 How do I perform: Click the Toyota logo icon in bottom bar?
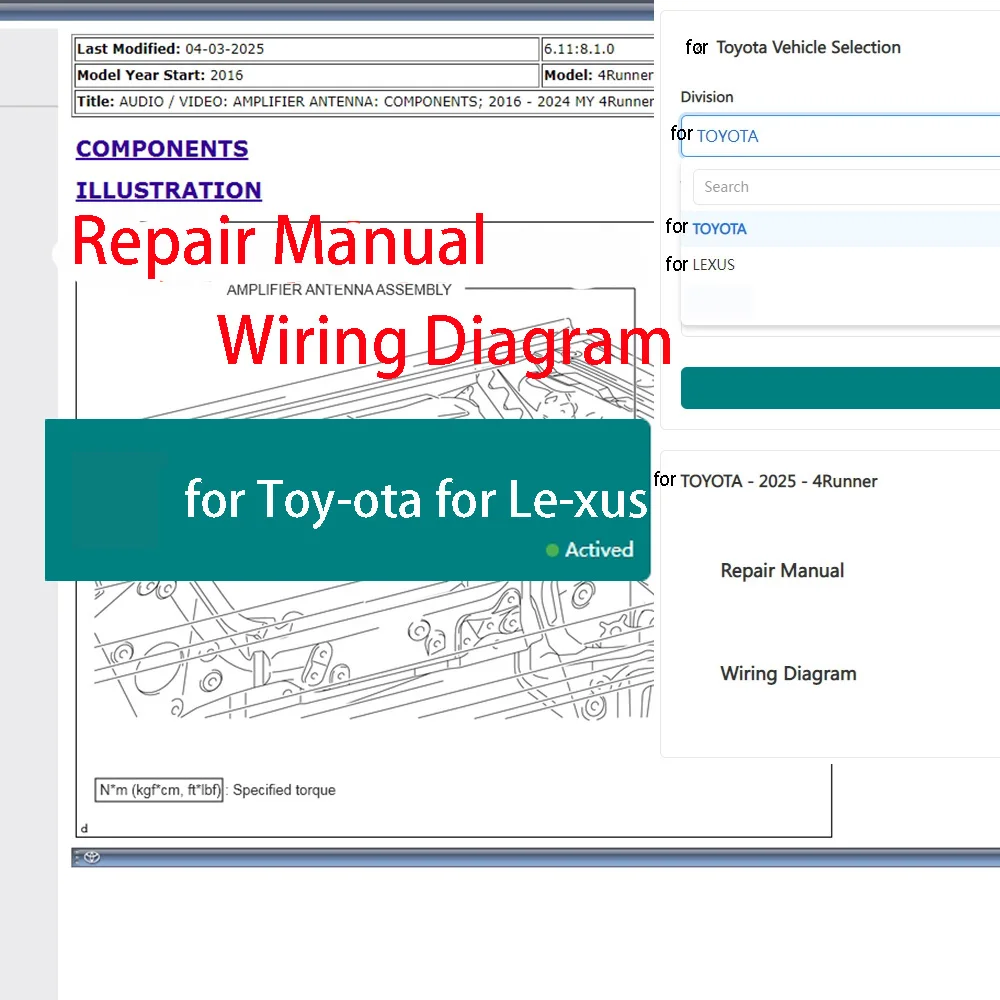coord(92,857)
